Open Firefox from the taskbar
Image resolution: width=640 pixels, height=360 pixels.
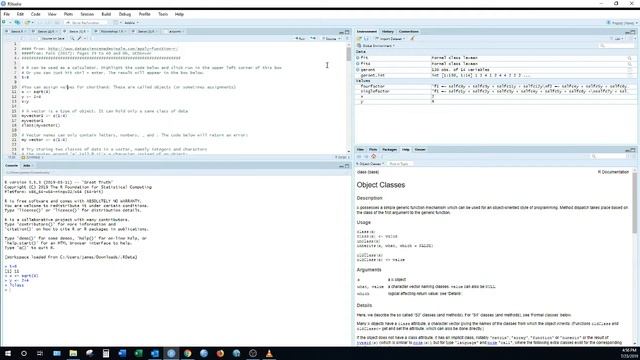point(220,353)
